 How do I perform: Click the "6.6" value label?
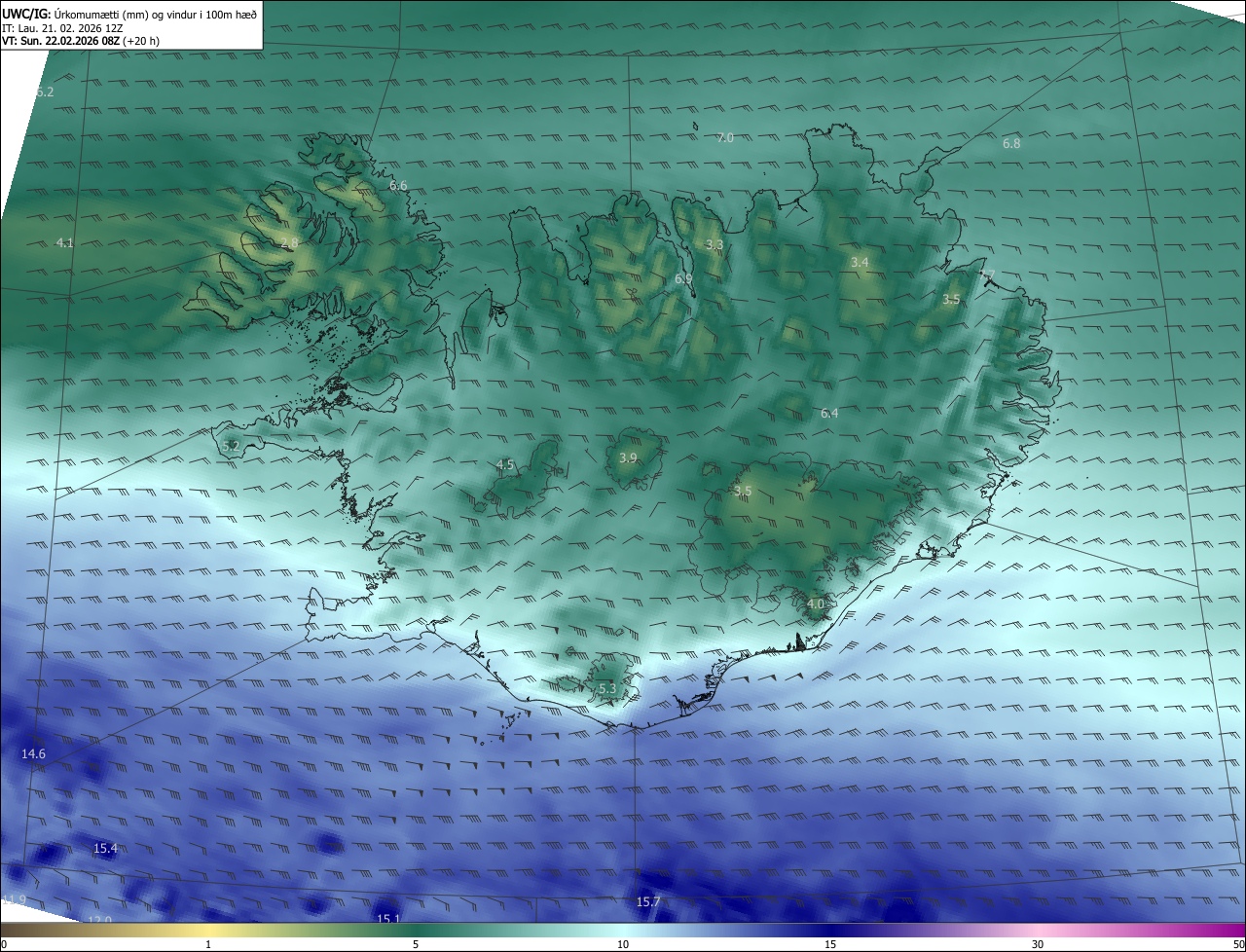(x=398, y=186)
